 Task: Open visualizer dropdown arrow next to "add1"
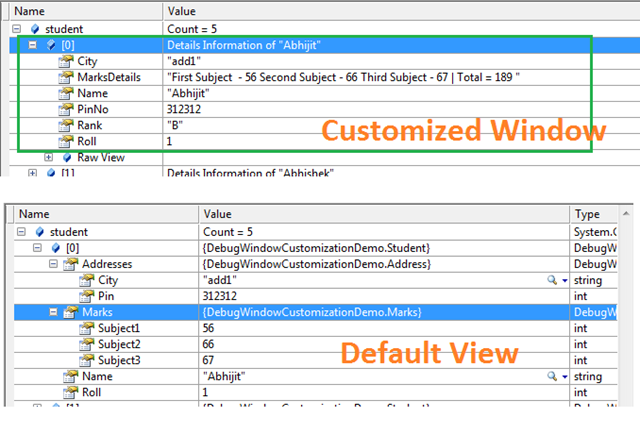point(564,282)
